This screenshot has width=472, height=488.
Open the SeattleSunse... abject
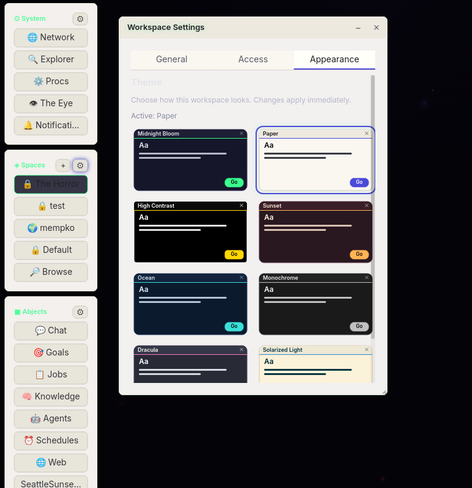(x=51, y=482)
